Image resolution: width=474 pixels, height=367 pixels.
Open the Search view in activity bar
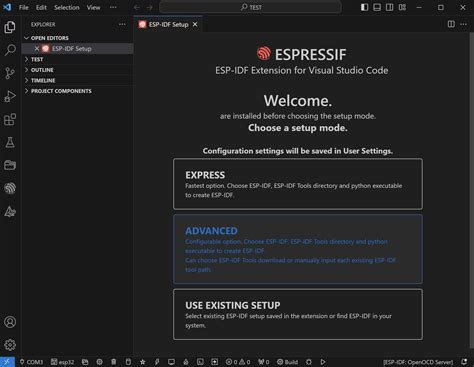[10, 50]
